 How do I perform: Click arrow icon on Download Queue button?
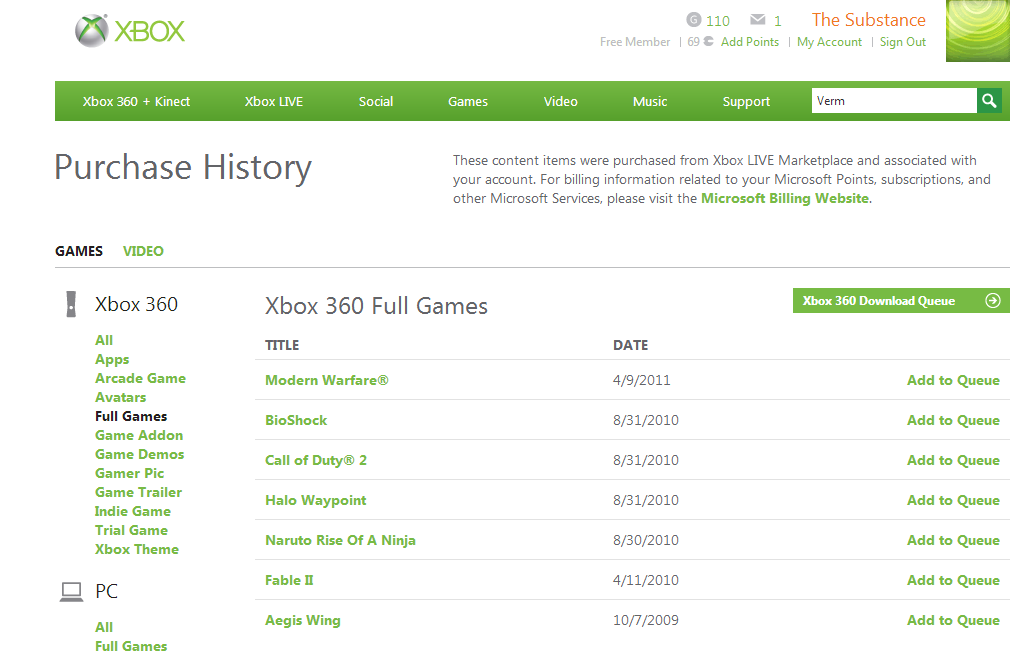pos(993,300)
